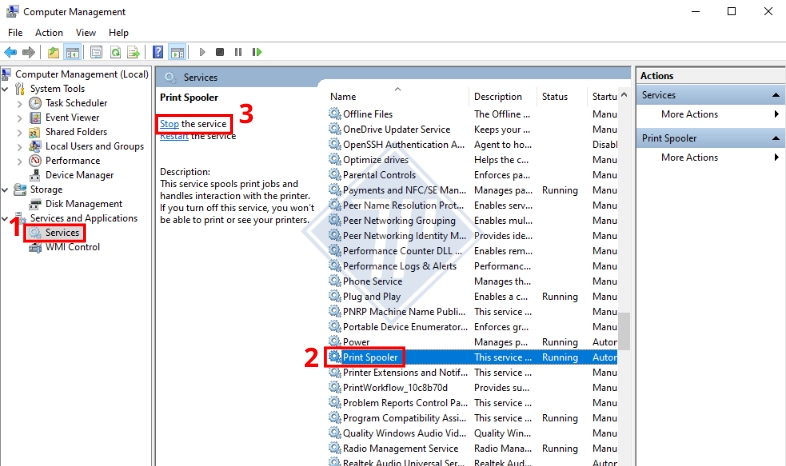Select Device Manager in the tree
The image size is (786, 466).
coord(79,175)
